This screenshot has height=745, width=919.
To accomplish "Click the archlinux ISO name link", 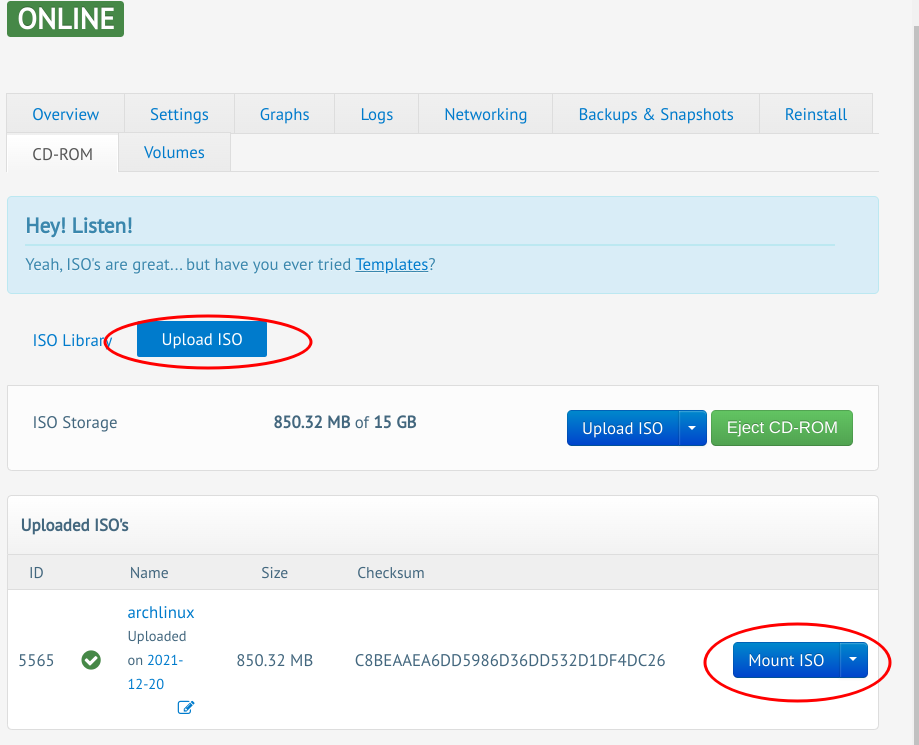I will (x=161, y=612).
